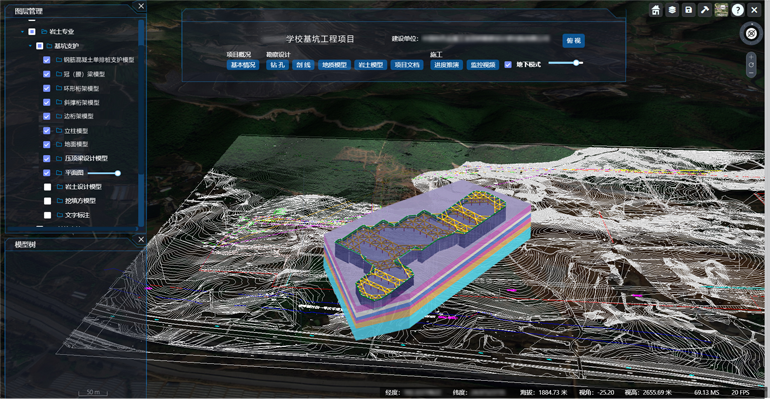Close the 模型树 panel
The height and width of the screenshot is (399, 770).
tap(141, 239)
